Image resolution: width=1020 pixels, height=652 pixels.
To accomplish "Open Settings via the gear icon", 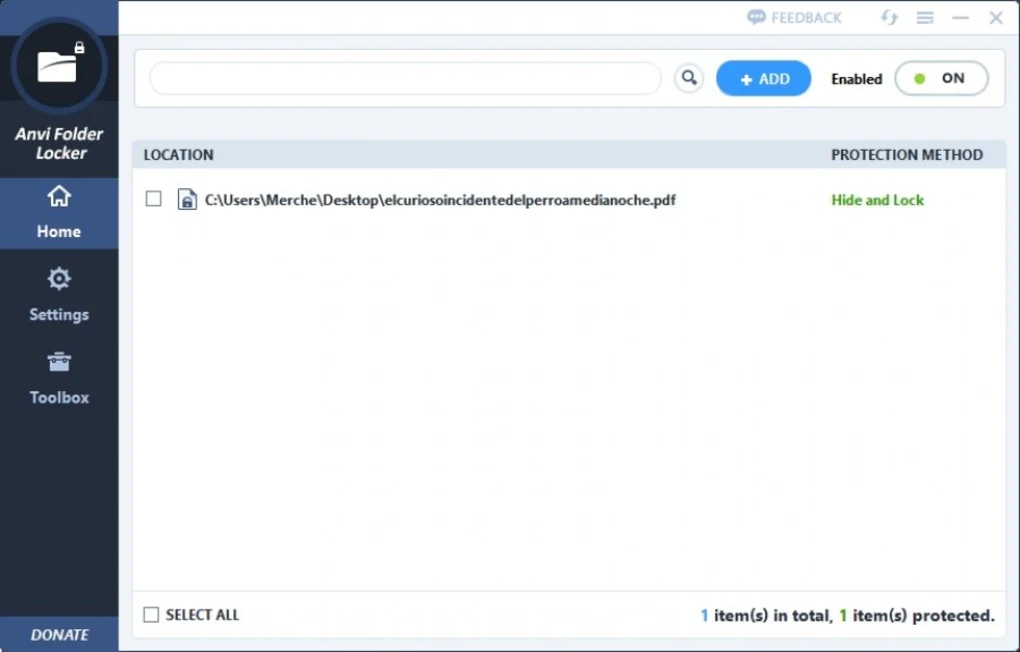I will tap(59, 278).
